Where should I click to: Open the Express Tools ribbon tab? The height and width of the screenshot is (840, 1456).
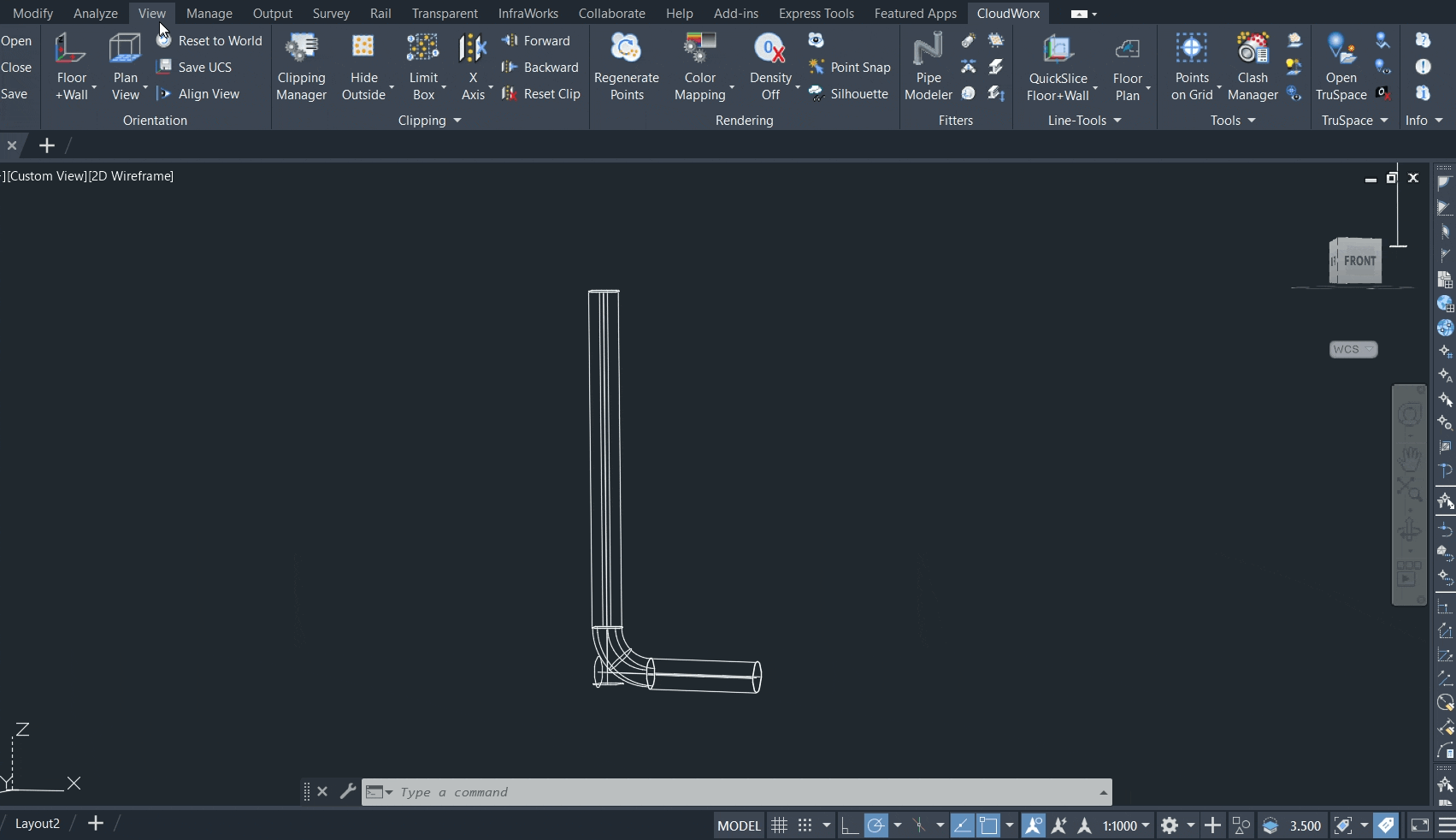(x=816, y=14)
